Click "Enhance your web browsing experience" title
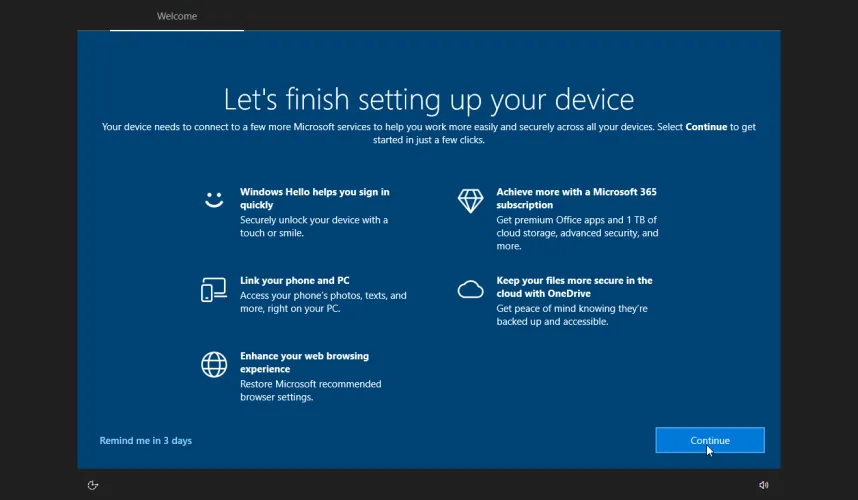 [x=304, y=362]
